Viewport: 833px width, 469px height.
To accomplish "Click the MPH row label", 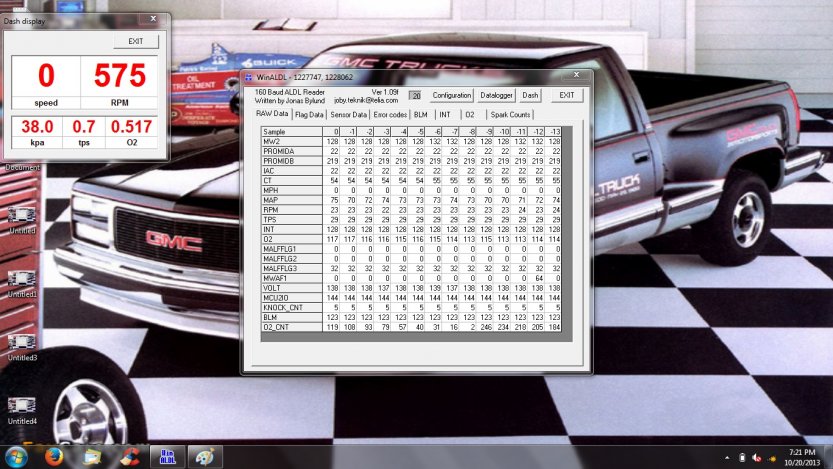I will click(x=292, y=190).
